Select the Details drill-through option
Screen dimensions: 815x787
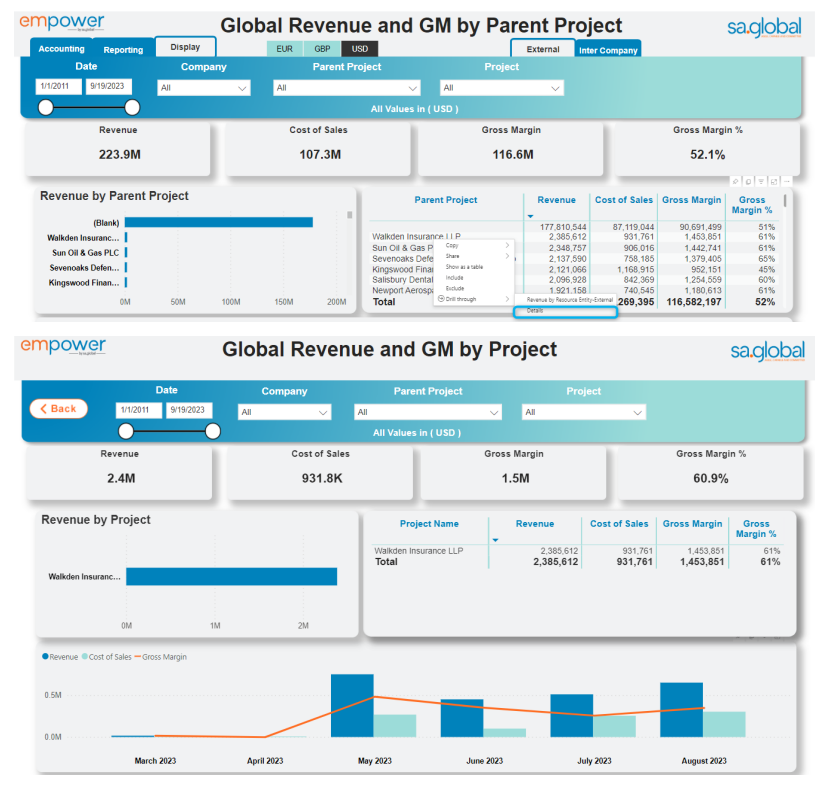click(566, 311)
